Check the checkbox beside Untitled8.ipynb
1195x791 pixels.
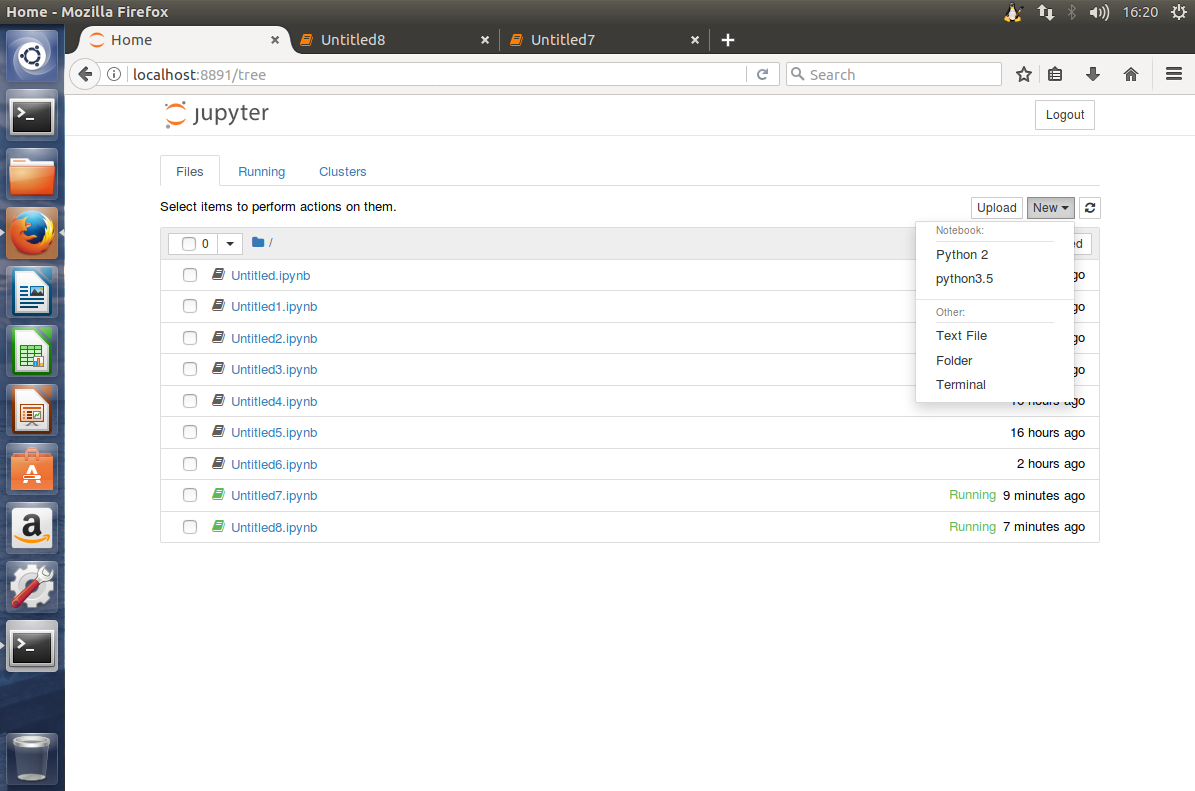190,526
